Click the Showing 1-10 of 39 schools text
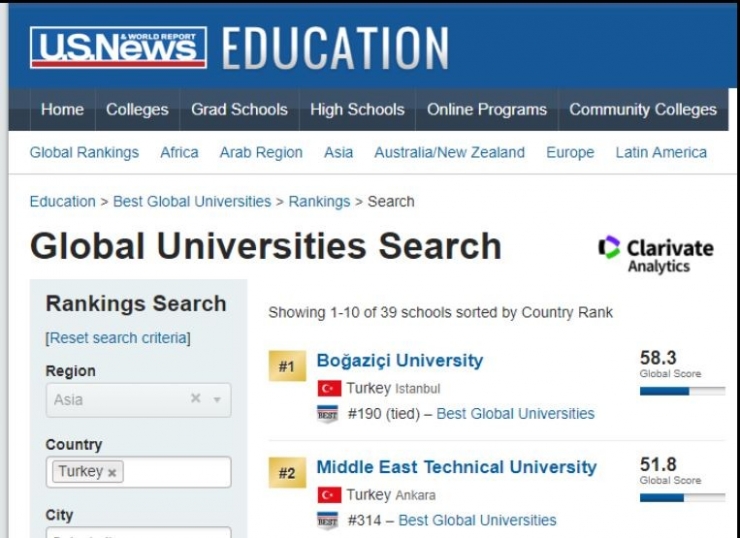Viewport: 740px width, 538px height. point(440,312)
